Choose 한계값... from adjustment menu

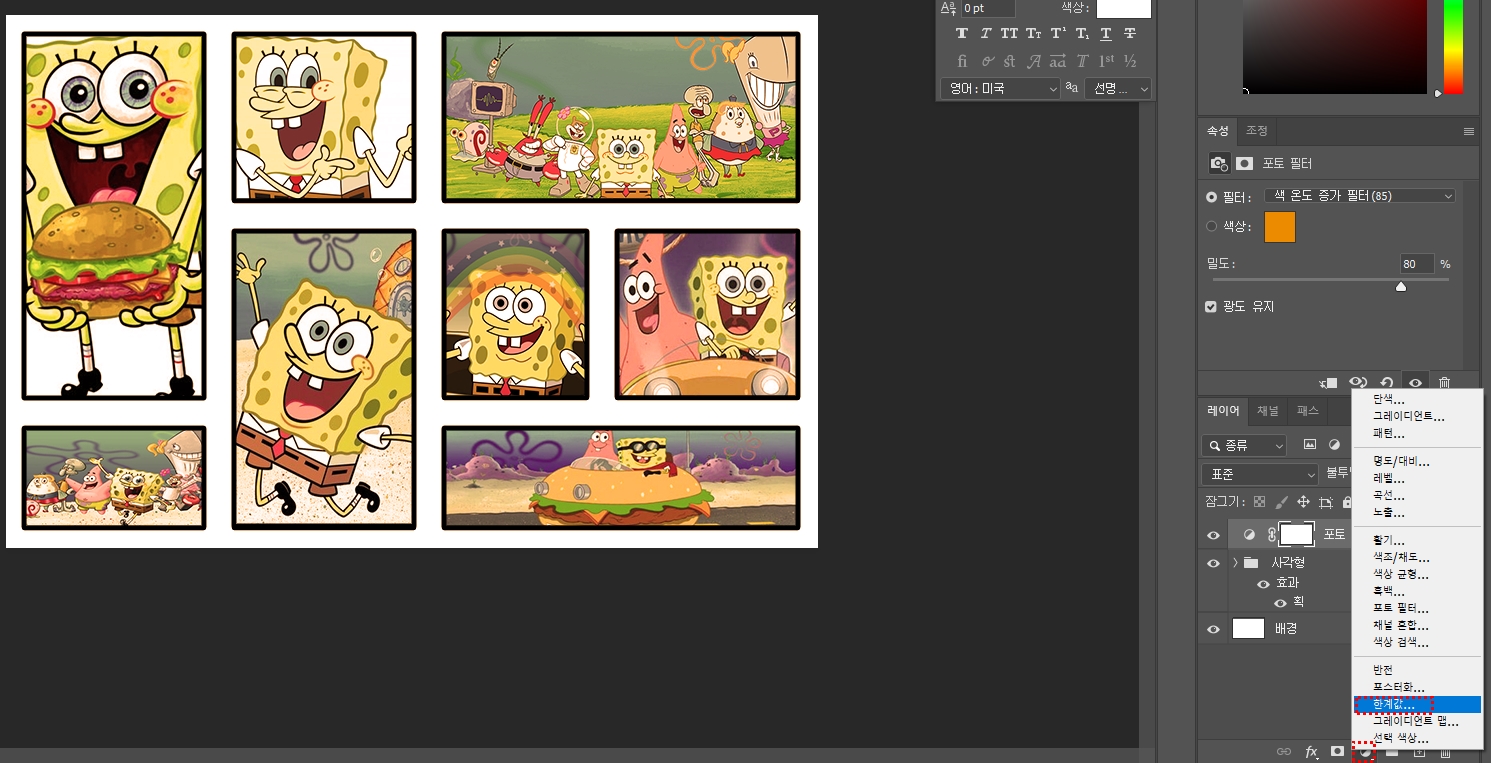coord(1417,705)
